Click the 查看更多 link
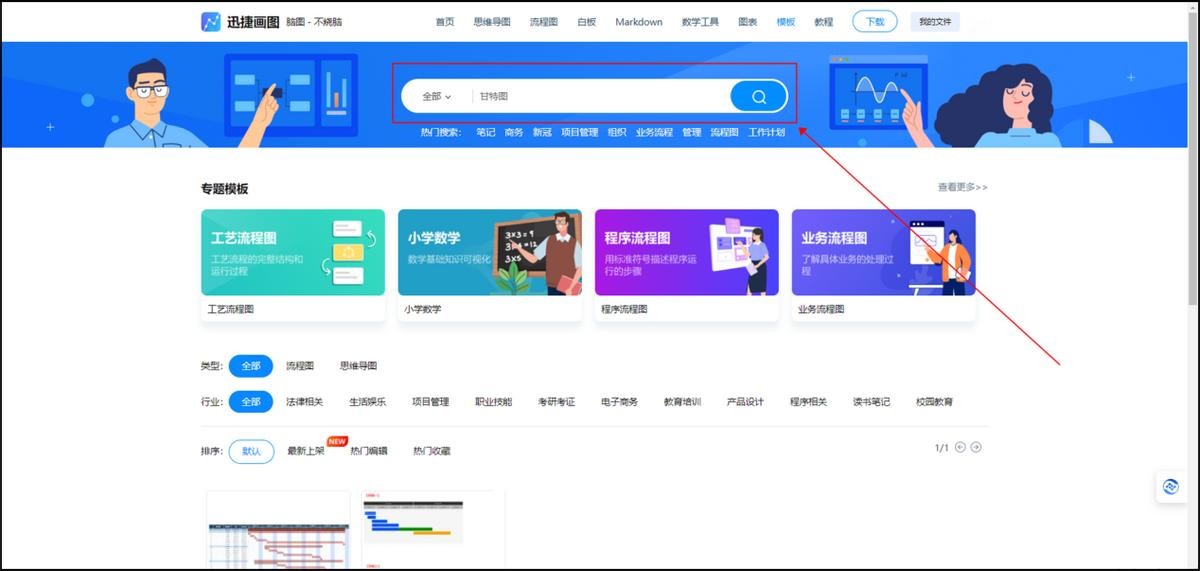Screen dimensions: 1200x571 (962, 187)
